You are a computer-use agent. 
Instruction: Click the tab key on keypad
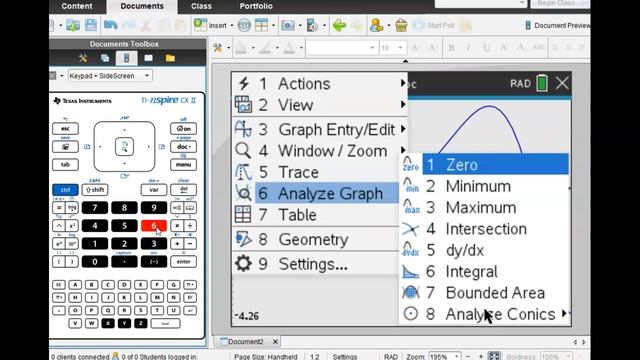[x=65, y=164]
